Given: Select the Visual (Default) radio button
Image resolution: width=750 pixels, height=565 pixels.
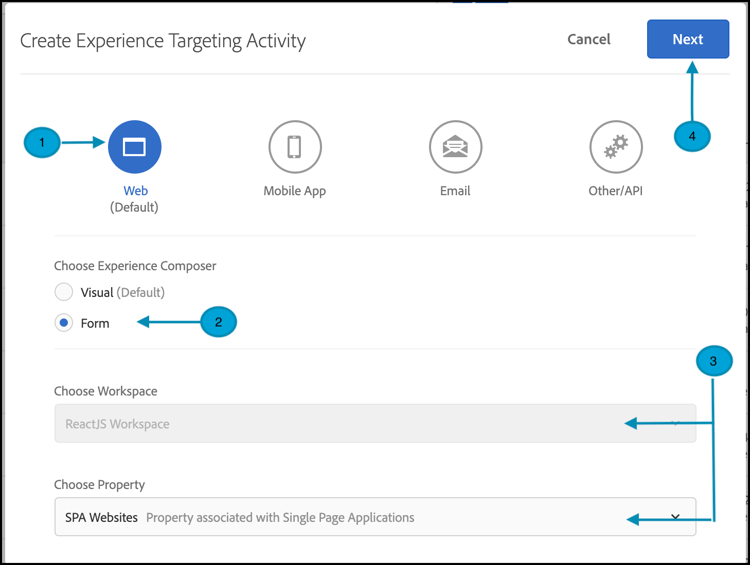Looking at the screenshot, I should [64, 292].
